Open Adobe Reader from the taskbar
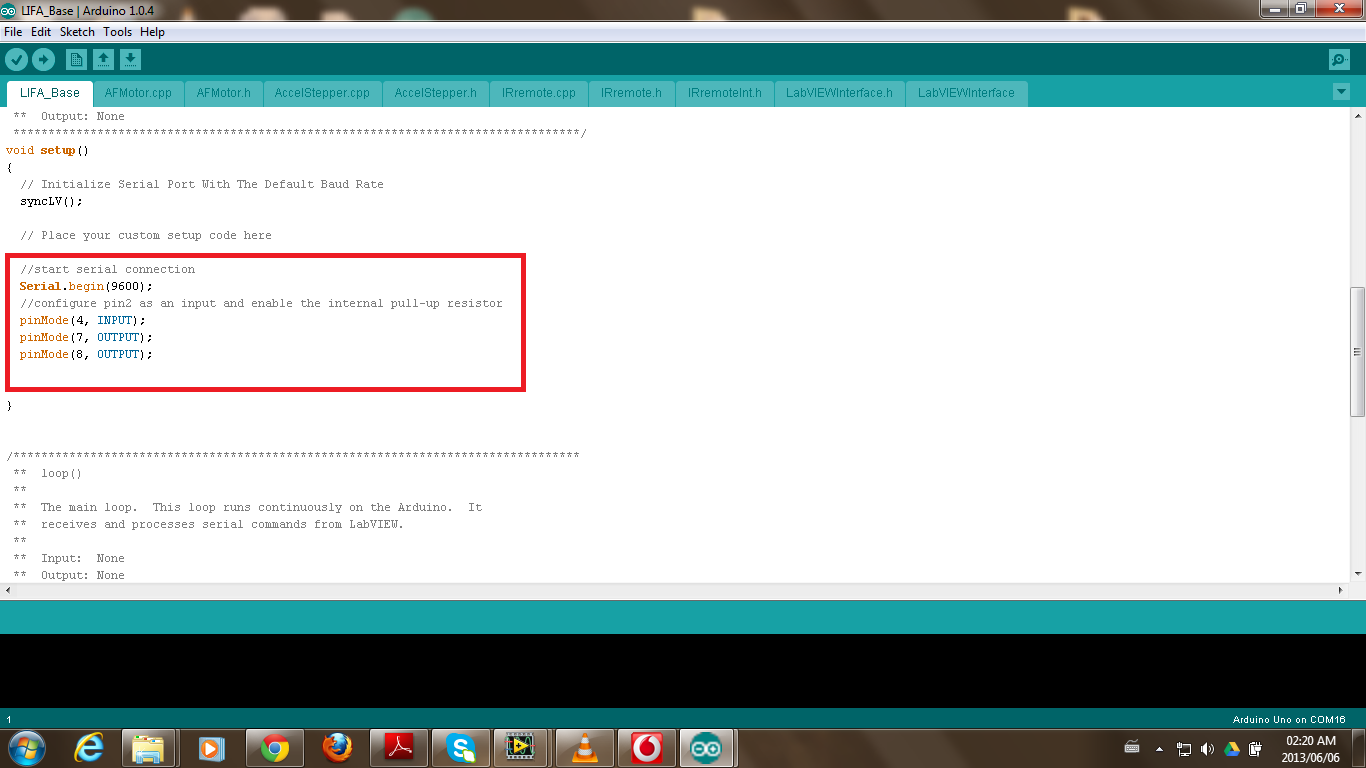 click(399, 747)
